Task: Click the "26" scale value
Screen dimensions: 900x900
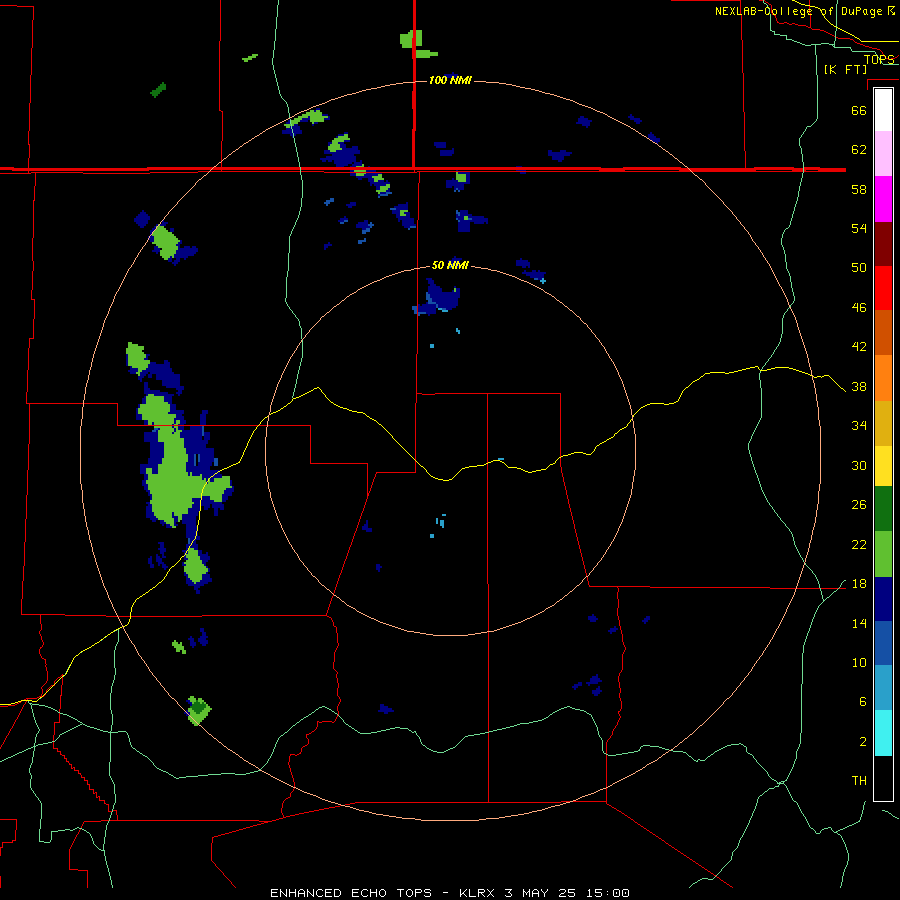Action: click(859, 505)
